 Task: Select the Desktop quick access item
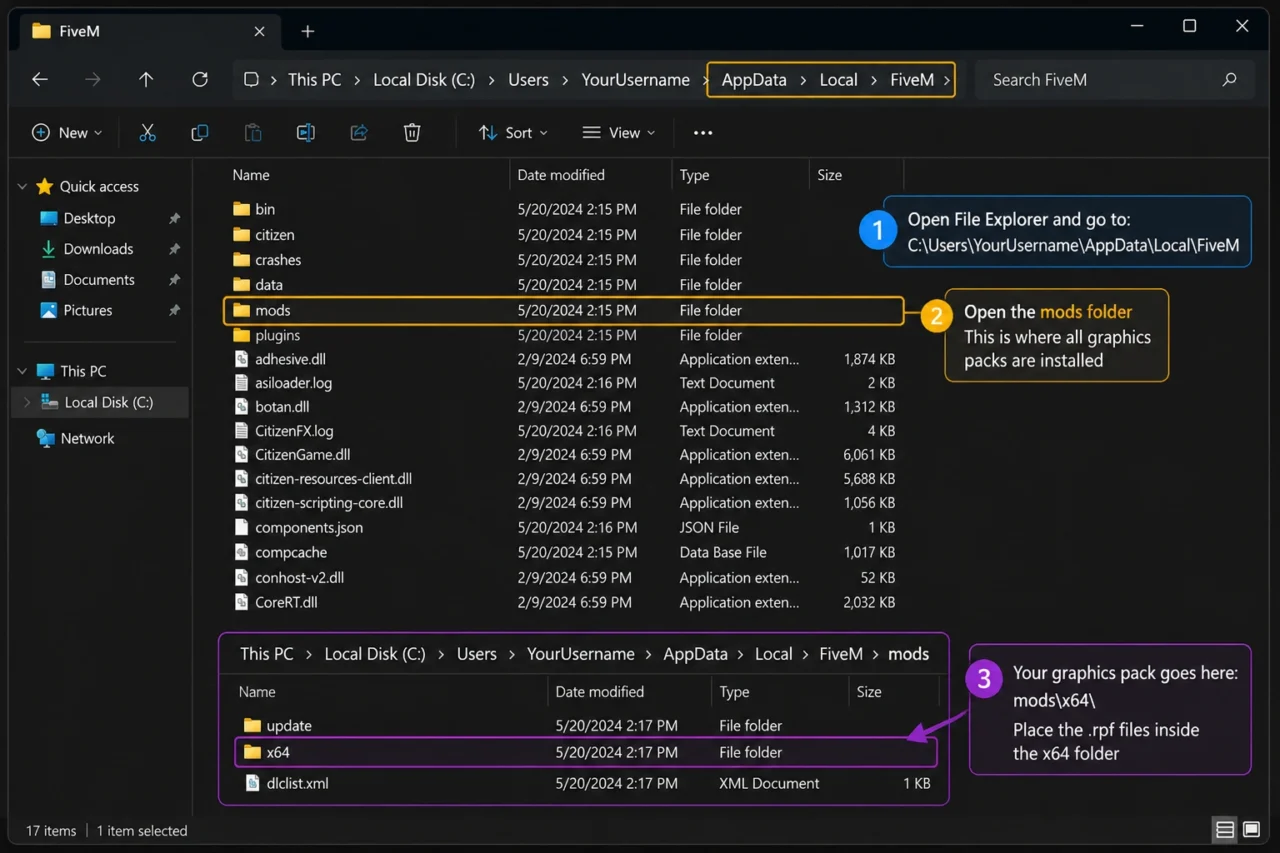(x=89, y=218)
